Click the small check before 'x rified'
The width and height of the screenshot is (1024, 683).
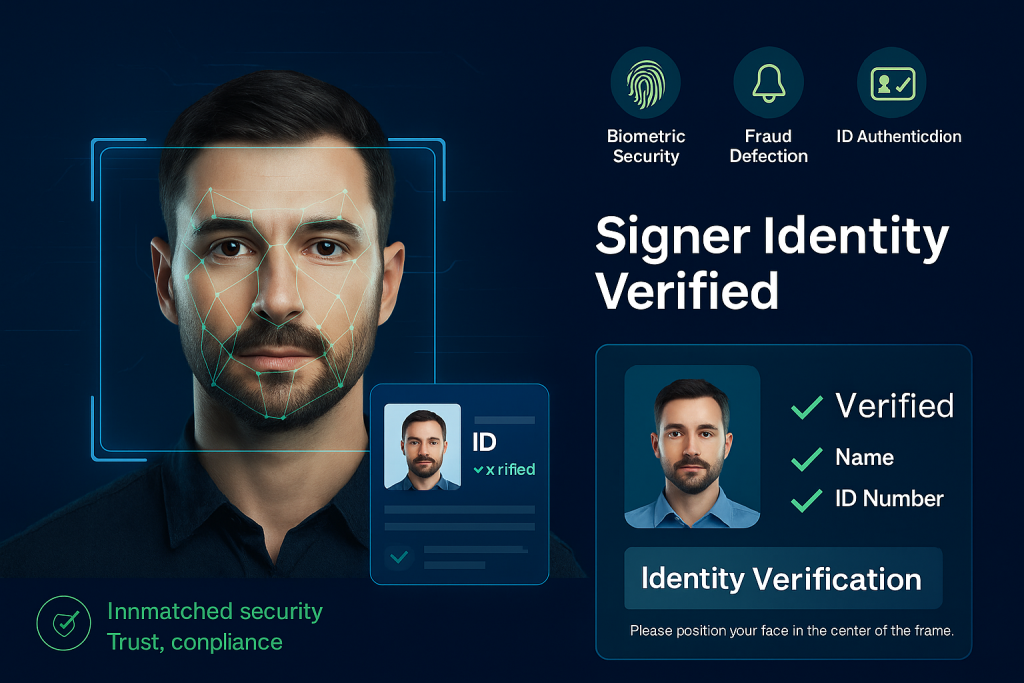(x=478, y=470)
